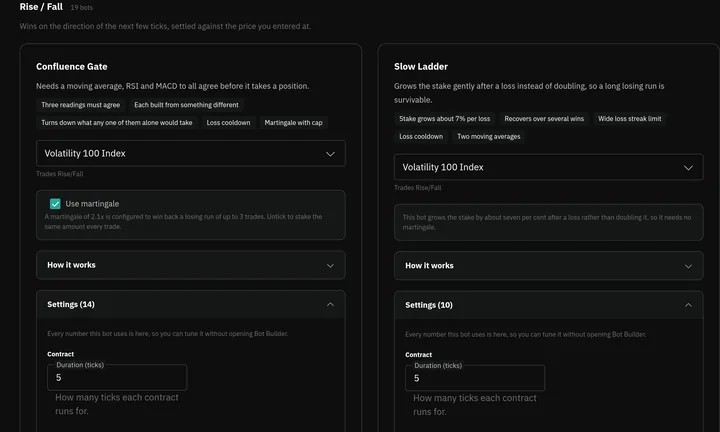Click the Confluence Gate card title
Viewport: 720px width, 432px height.
click(x=72, y=67)
